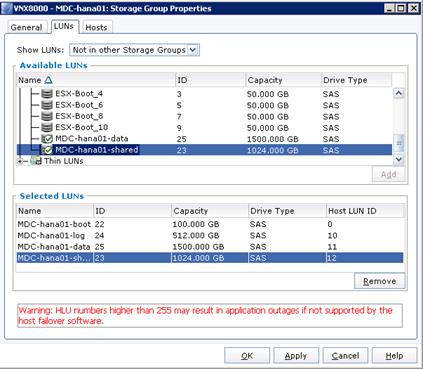This screenshot has width=423, height=369.
Task: Click the Available LUNs scroll down arrow
Action: click(x=399, y=159)
